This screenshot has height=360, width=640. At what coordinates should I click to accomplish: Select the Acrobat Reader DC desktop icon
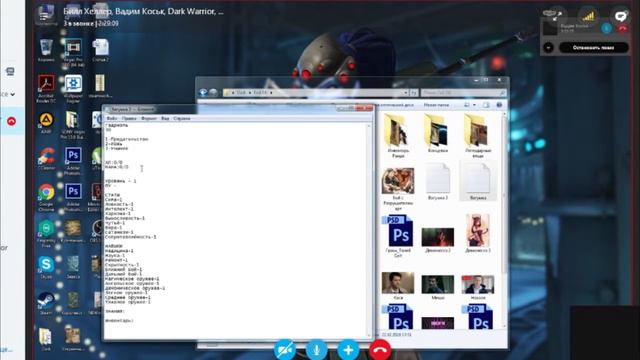(46, 89)
